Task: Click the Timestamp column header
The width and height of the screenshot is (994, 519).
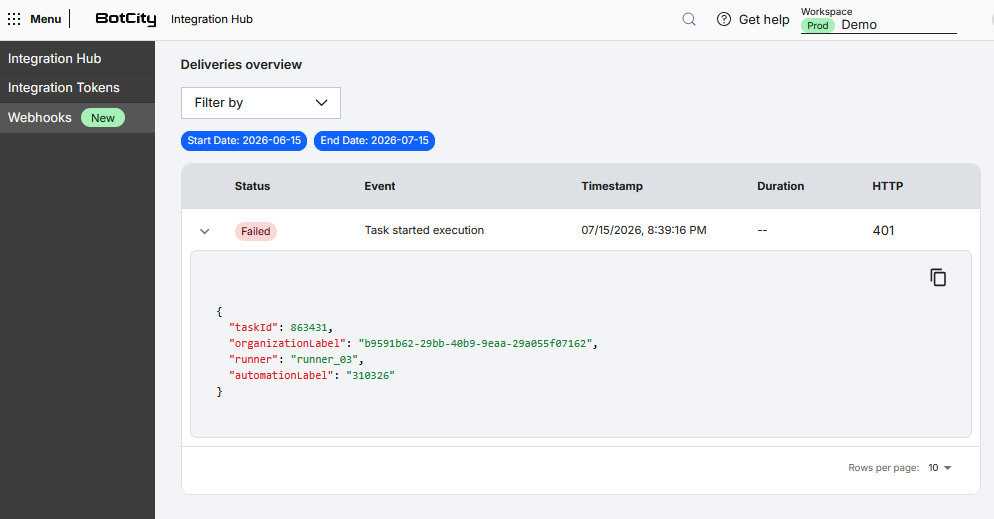Action: (x=612, y=186)
